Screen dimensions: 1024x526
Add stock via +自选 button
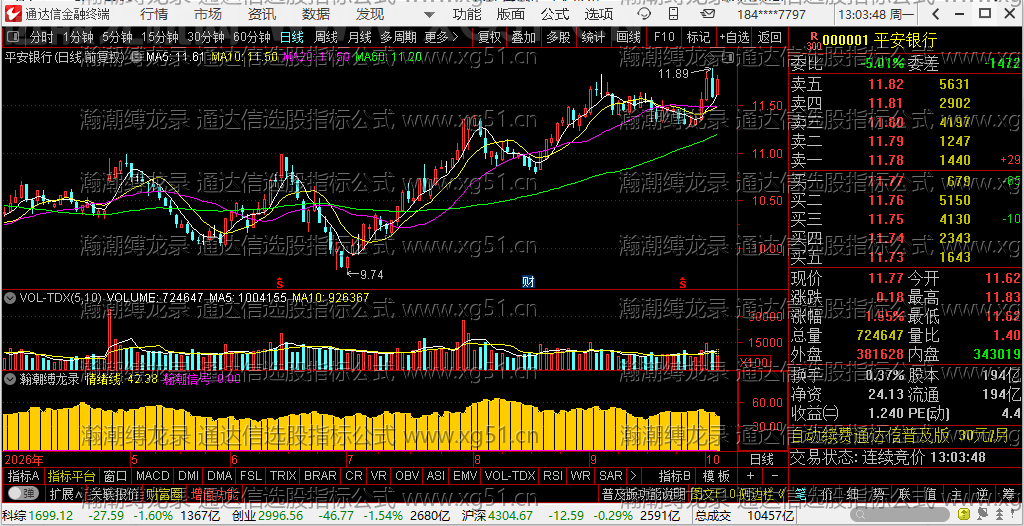coord(735,37)
